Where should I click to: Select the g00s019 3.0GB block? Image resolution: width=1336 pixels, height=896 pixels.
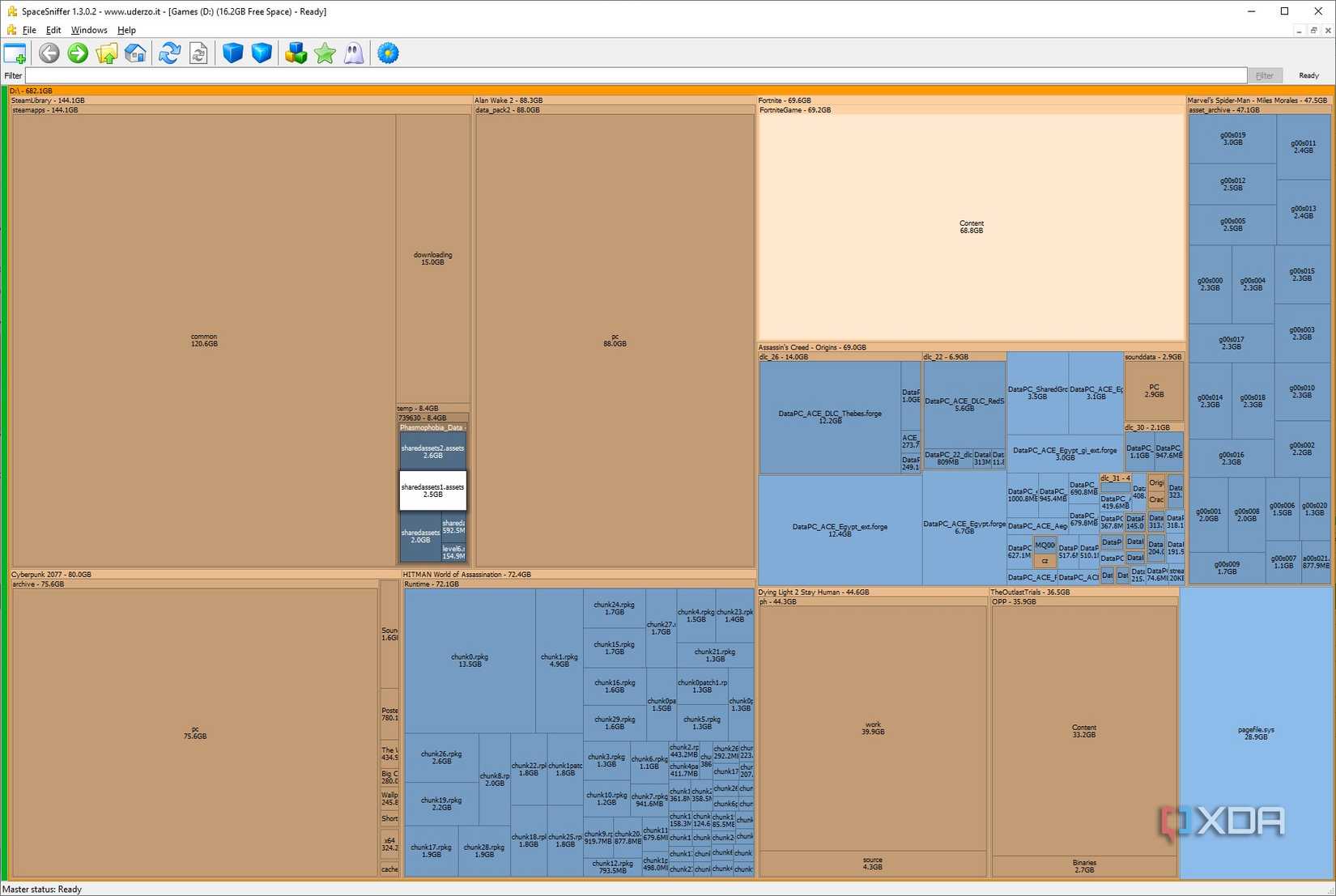pos(1232,139)
